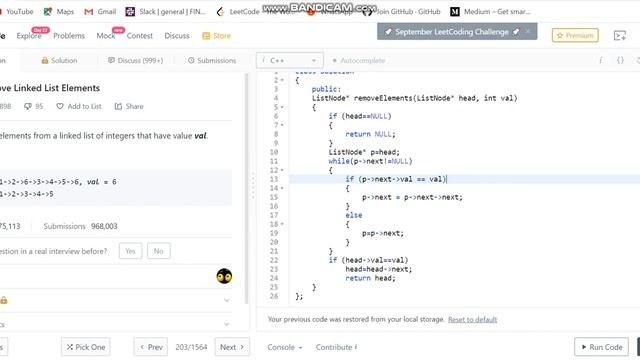Toggle the Autocomplete option
This screenshot has width=640, height=360.
[x=358, y=60]
